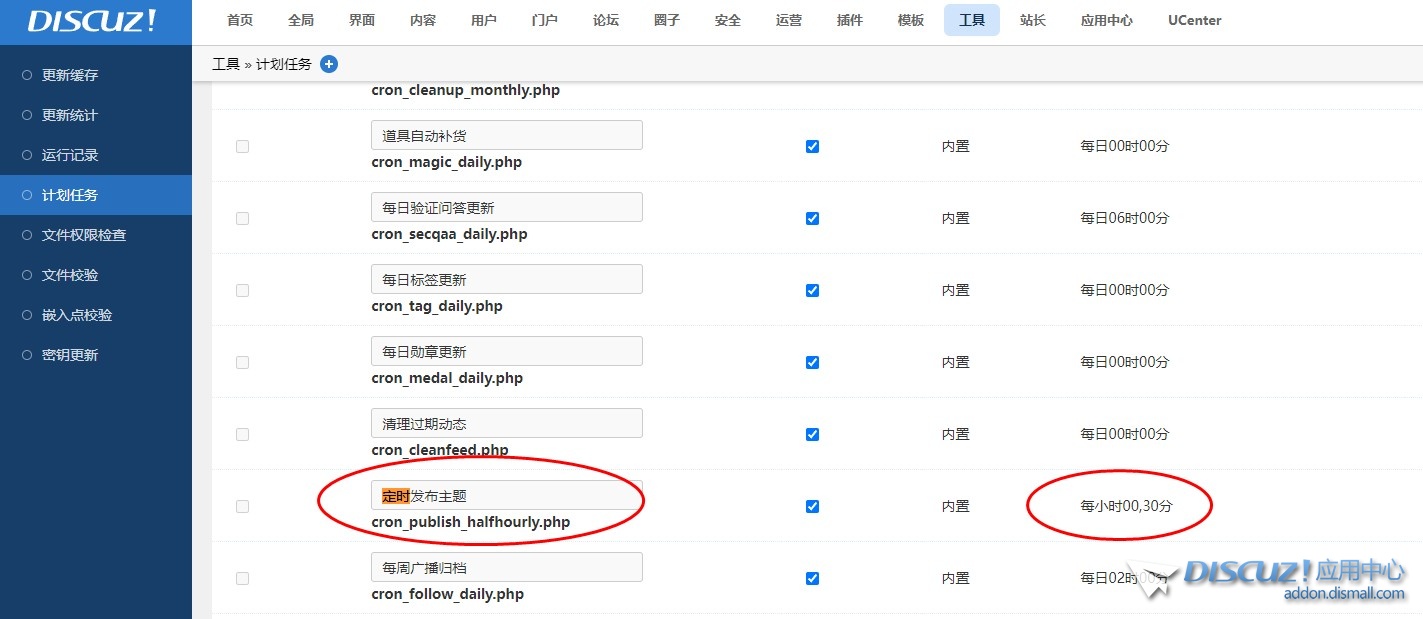
Task: Tick the checkbox for 定时发布主题 row
Action: coord(242,506)
